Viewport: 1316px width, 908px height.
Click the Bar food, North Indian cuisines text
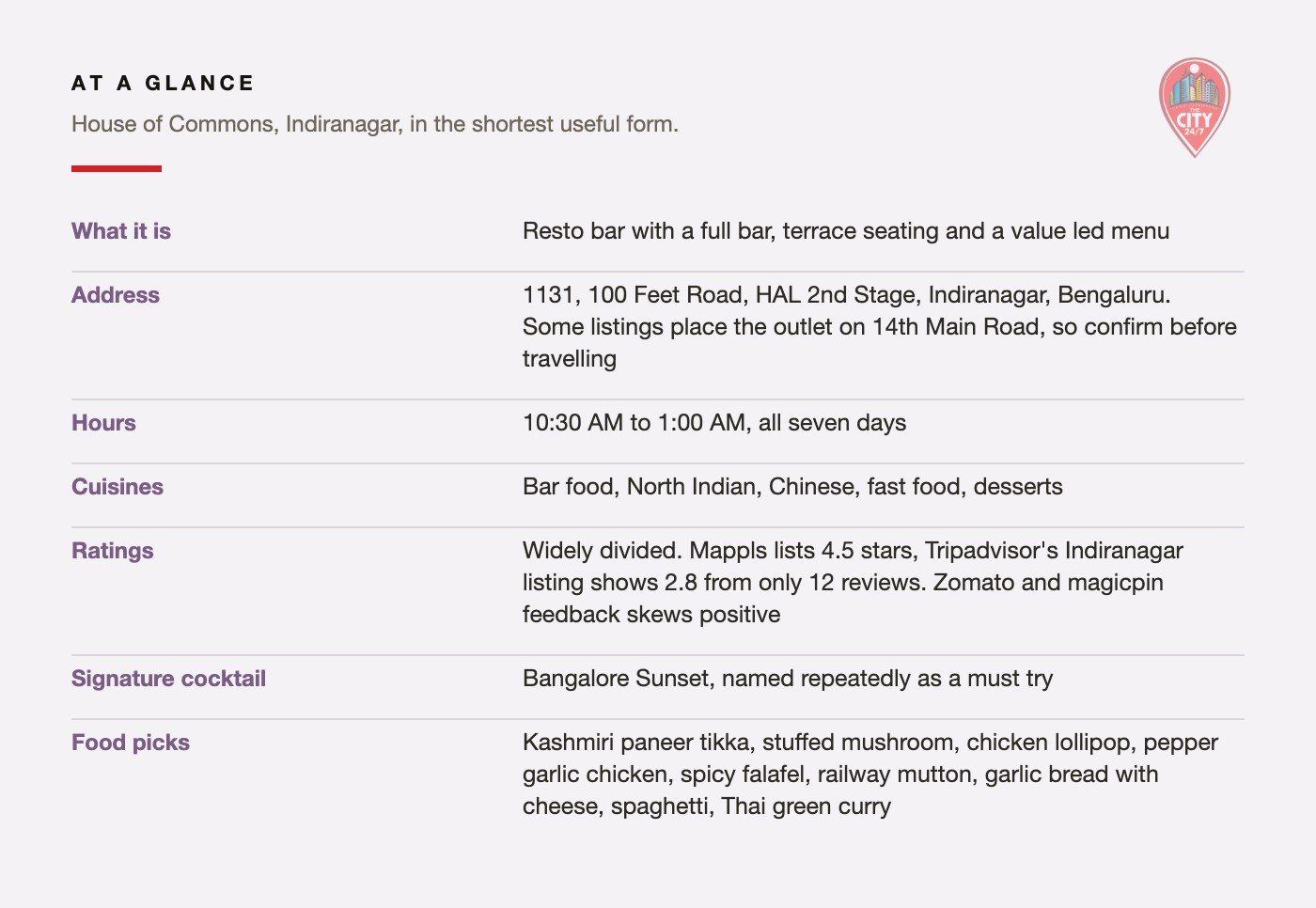pos(792,487)
